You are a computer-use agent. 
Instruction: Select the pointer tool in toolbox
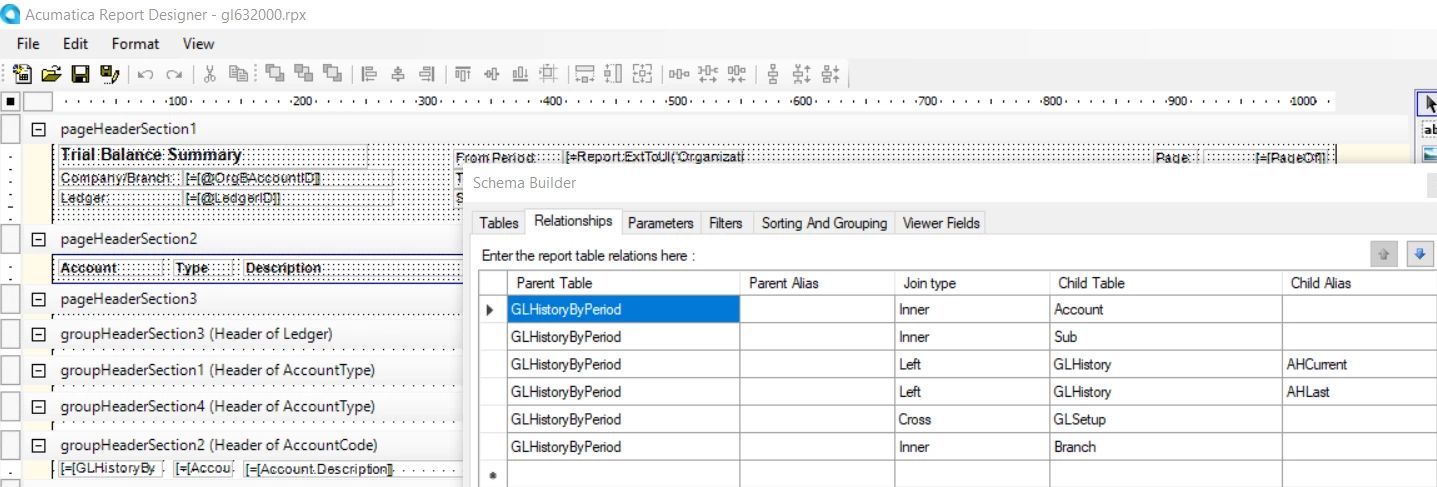(x=1428, y=104)
